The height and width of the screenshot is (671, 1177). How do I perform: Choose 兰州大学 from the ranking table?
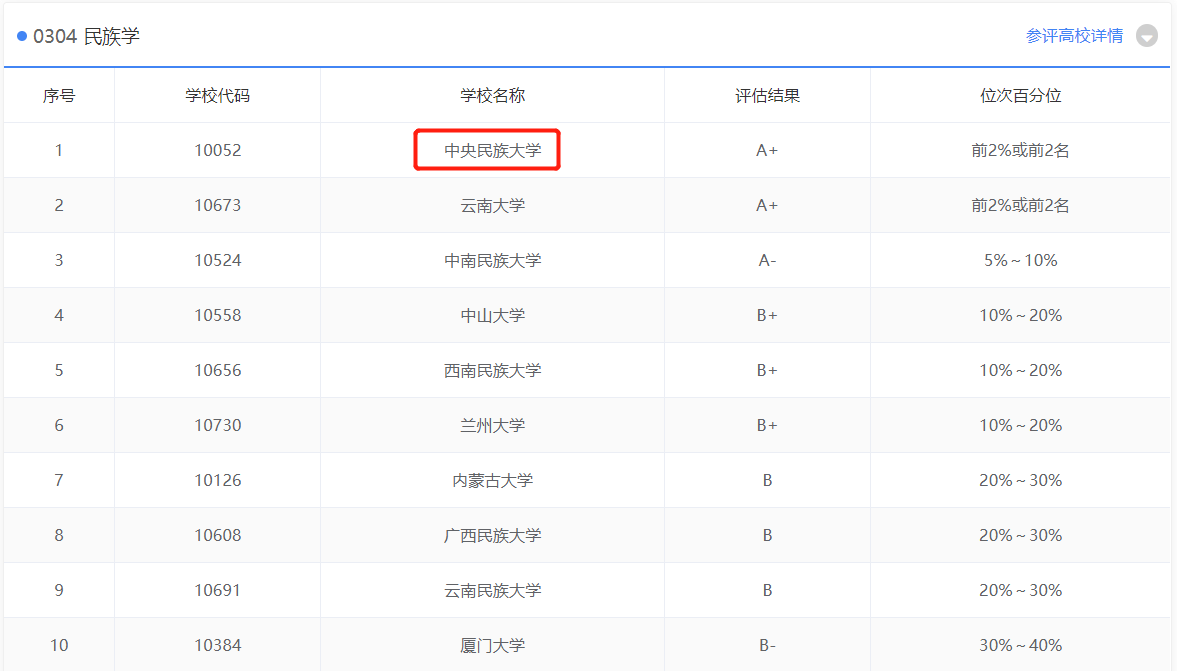pos(492,426)
